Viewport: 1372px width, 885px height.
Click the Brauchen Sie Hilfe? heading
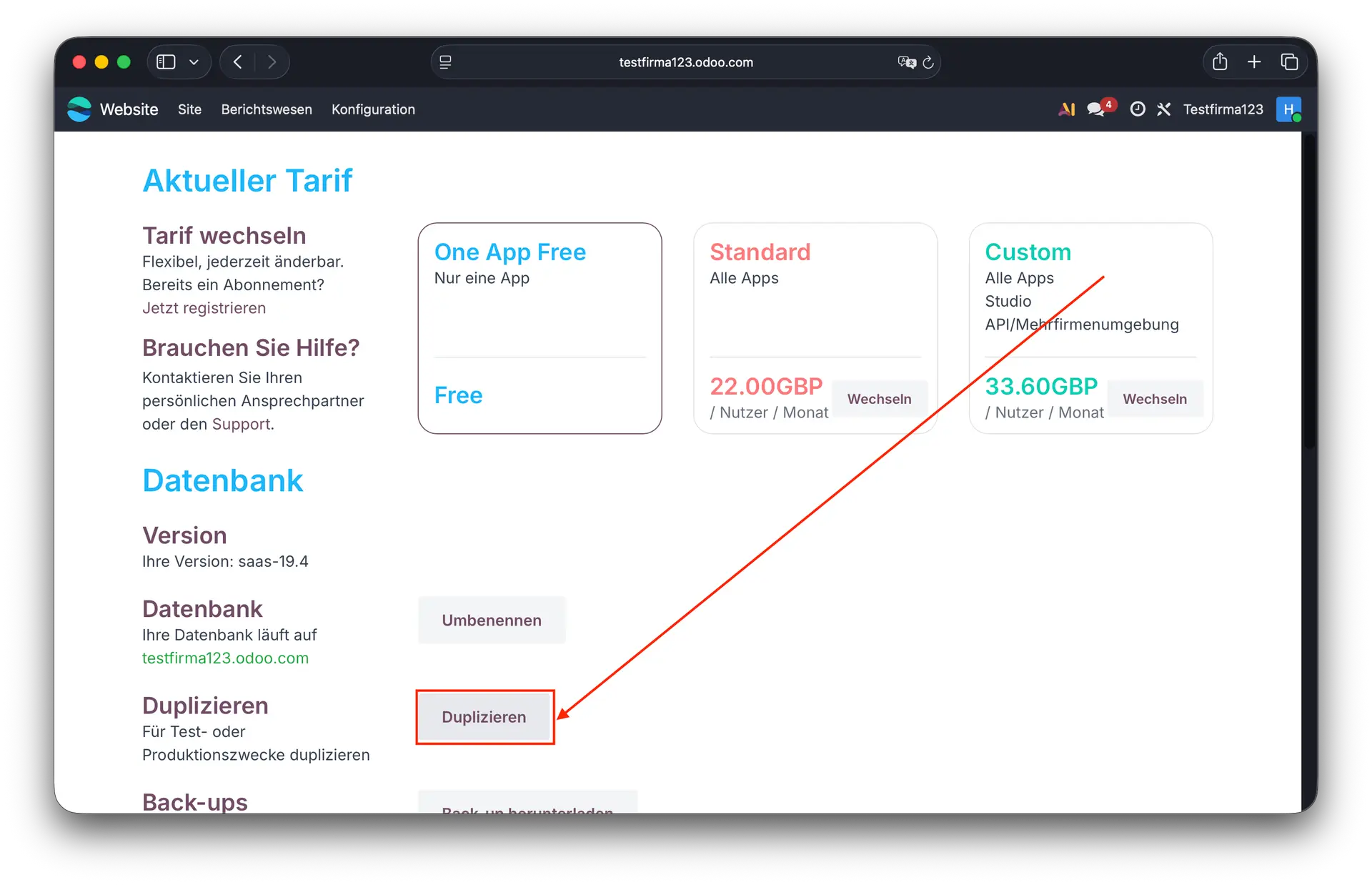(251, 348)
